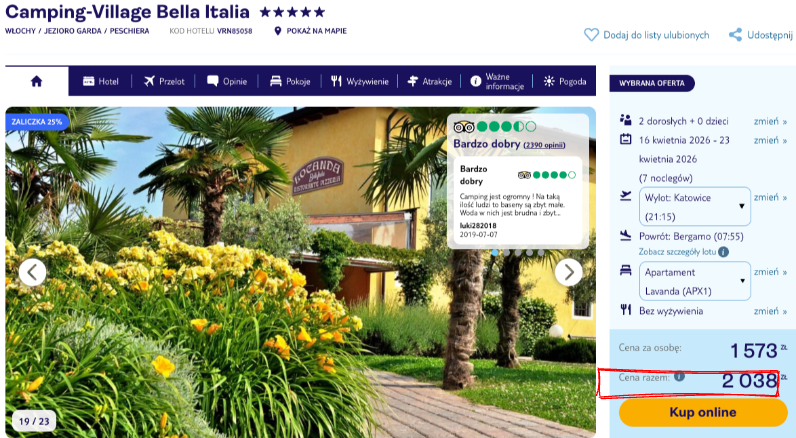Go to previous photo with left arrow
The width and height of the screenshot is (796, 438).
coord(32,273)
